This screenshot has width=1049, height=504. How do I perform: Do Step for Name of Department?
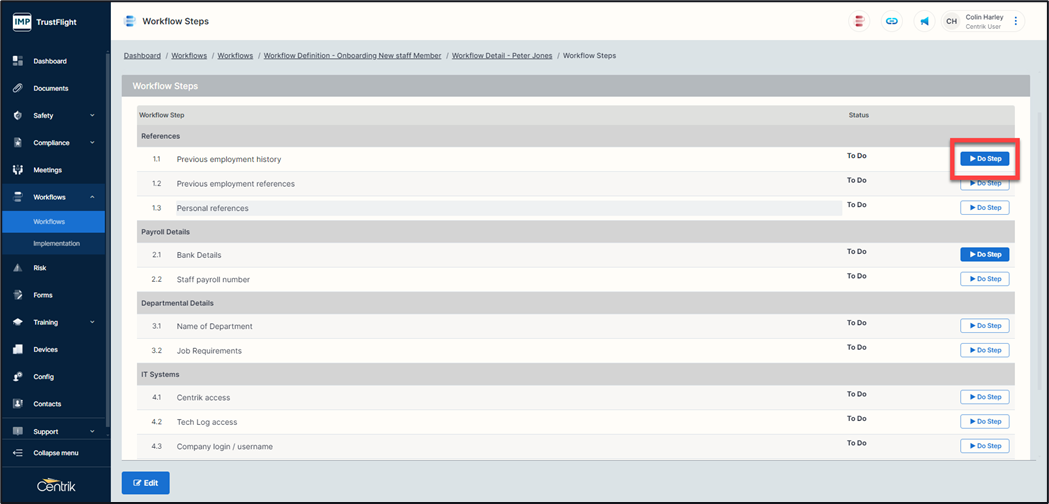pyautogui.click(x=985, y=325)
